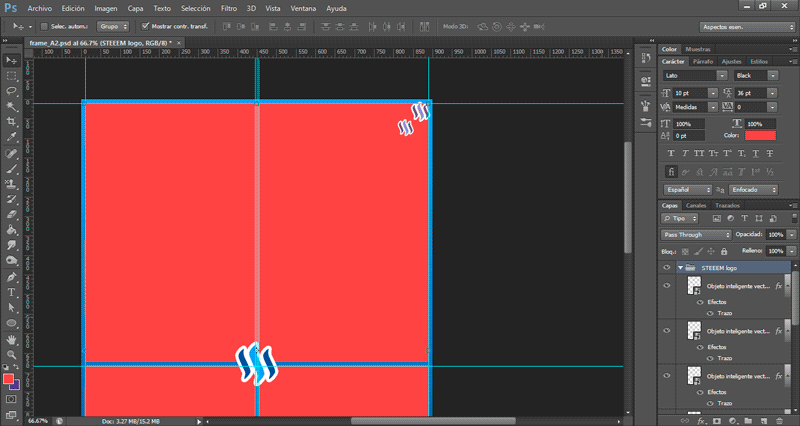Viewport: 800px width, 426px height.
Task: Select the Eraser tool
Action: click(11, 215)
